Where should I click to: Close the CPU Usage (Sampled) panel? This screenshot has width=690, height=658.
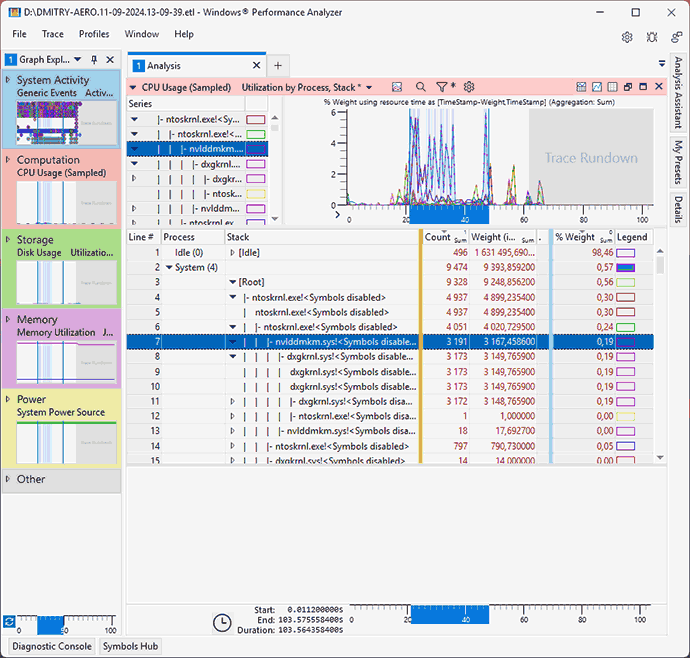tap(659, 86)
